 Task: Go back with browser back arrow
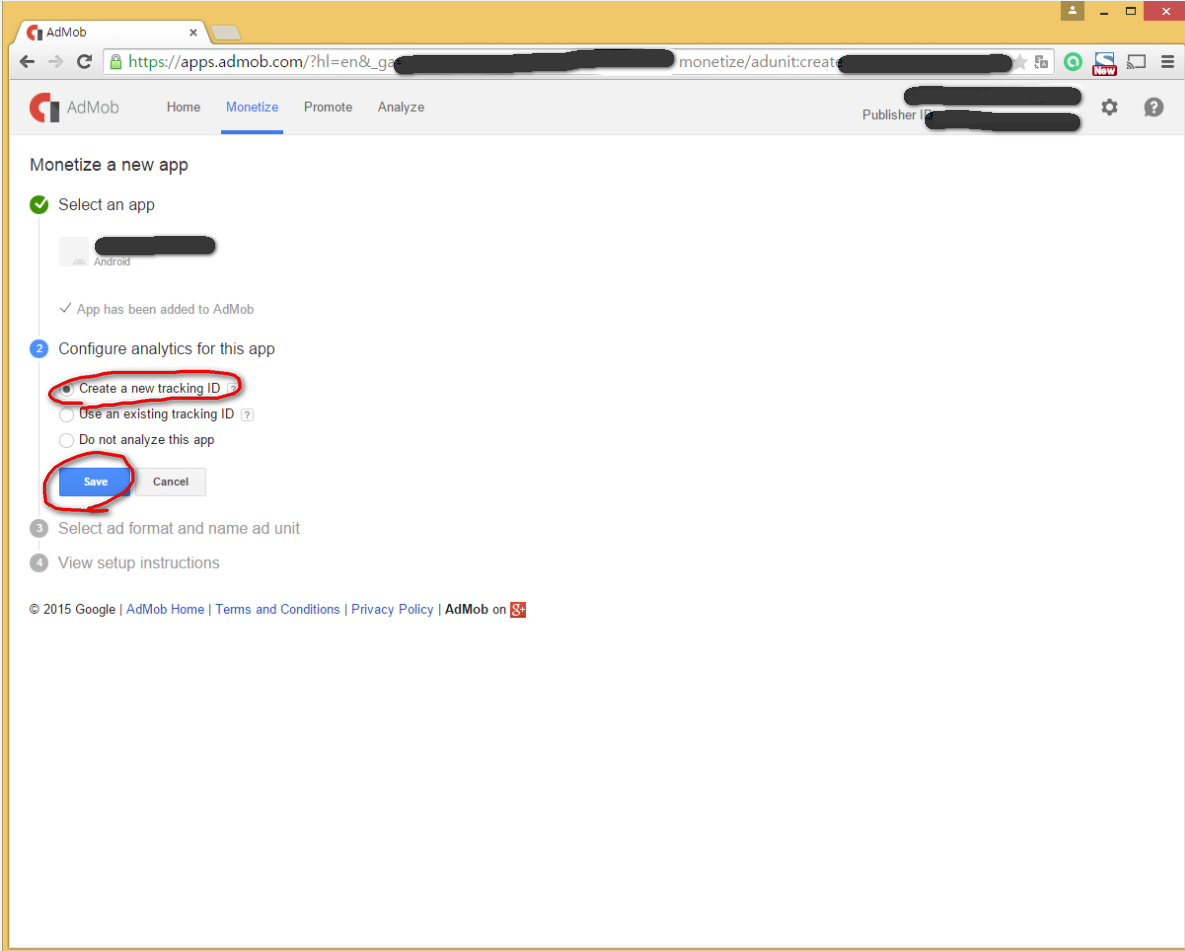[x=27, y=62]
